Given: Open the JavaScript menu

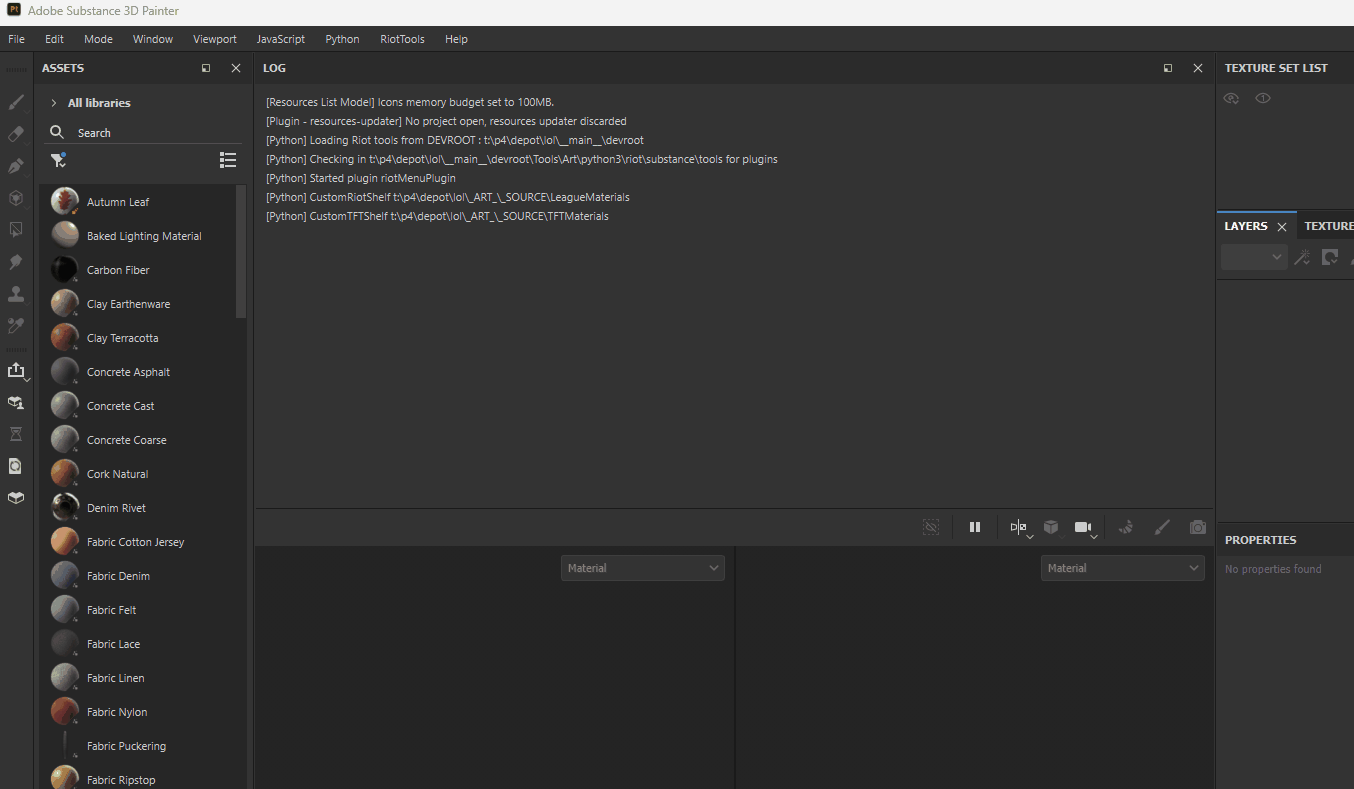Looking at the screenshot, I should click(281, 39).
